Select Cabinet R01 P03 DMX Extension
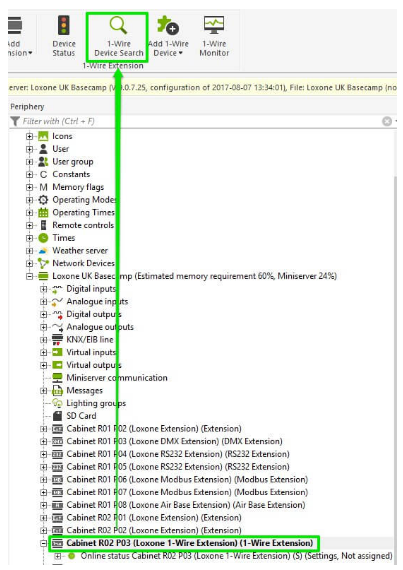This screenshot has height=570, width=403. pos(174,441)
